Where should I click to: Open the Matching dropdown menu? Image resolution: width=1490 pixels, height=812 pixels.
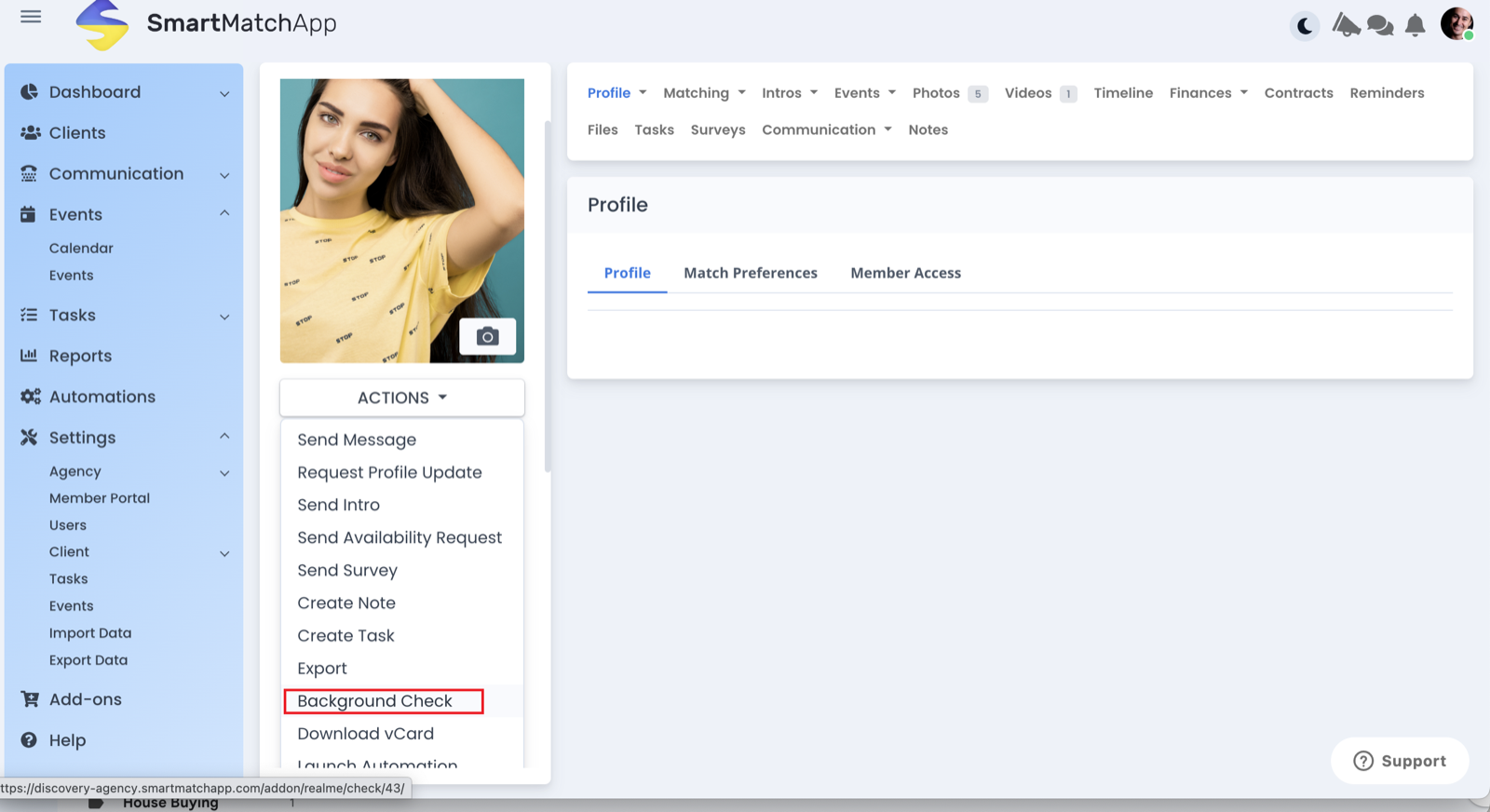point(704,93)
